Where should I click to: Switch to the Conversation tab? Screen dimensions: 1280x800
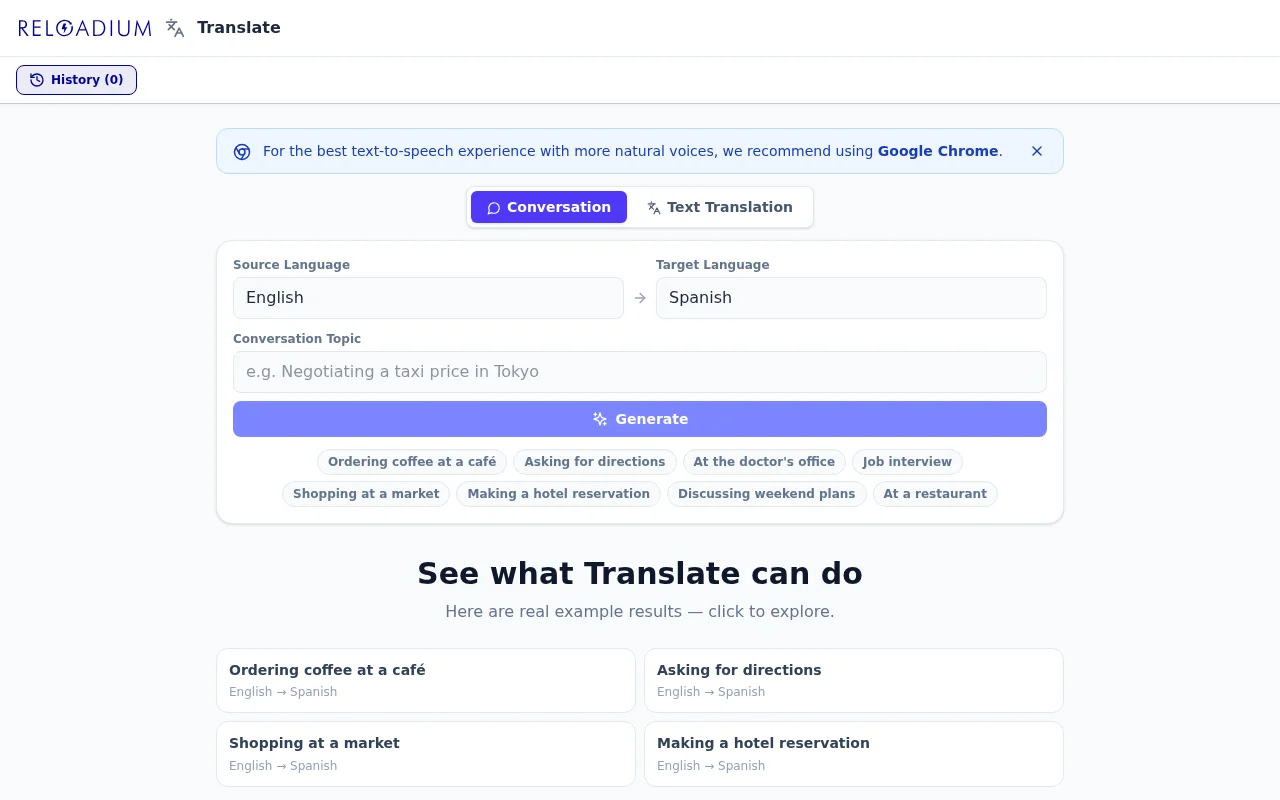coord(549,207)
